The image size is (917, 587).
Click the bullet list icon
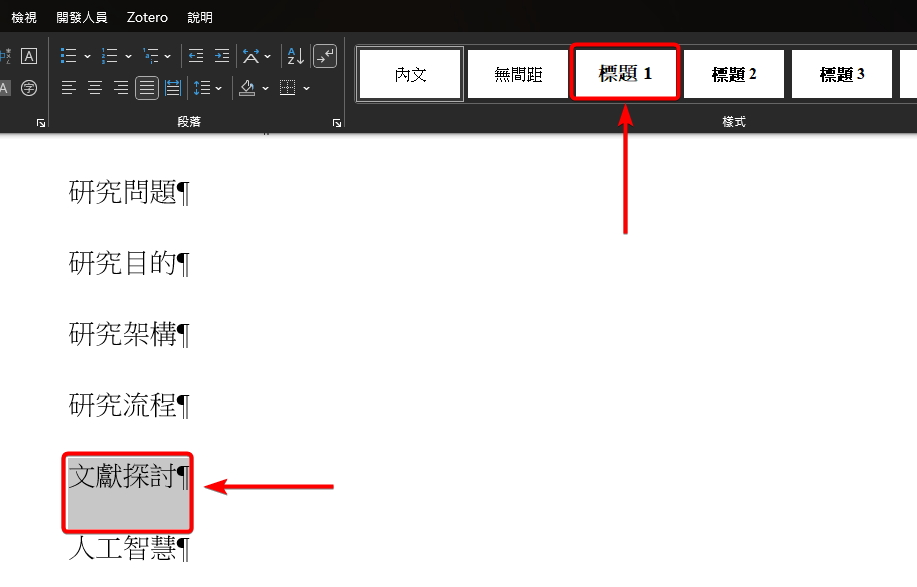(x=69, y=56)
